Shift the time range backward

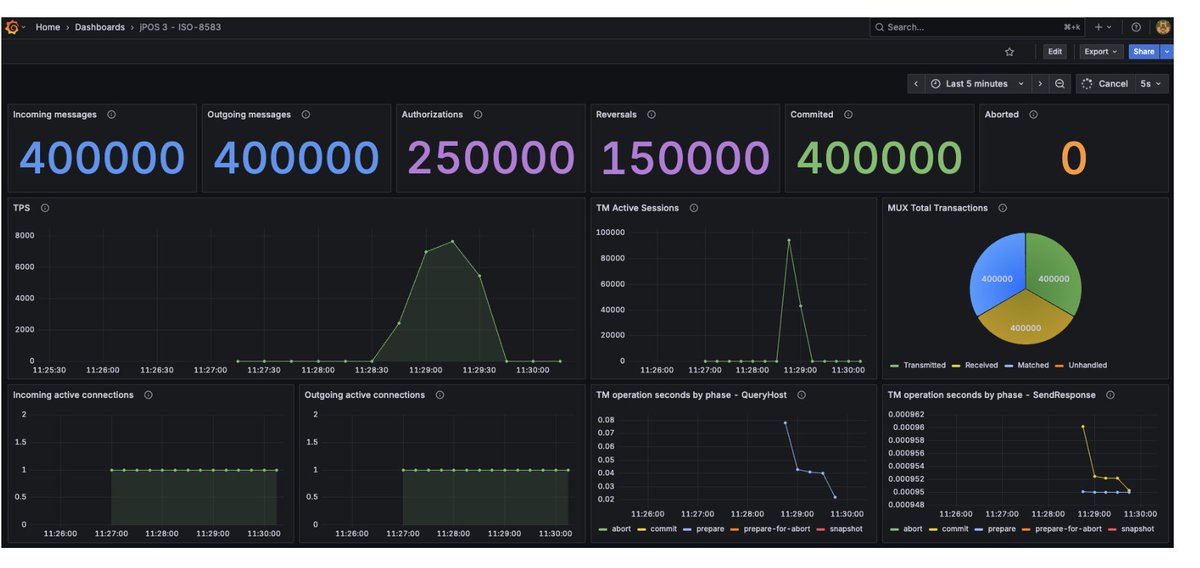[x=916, y=84]
